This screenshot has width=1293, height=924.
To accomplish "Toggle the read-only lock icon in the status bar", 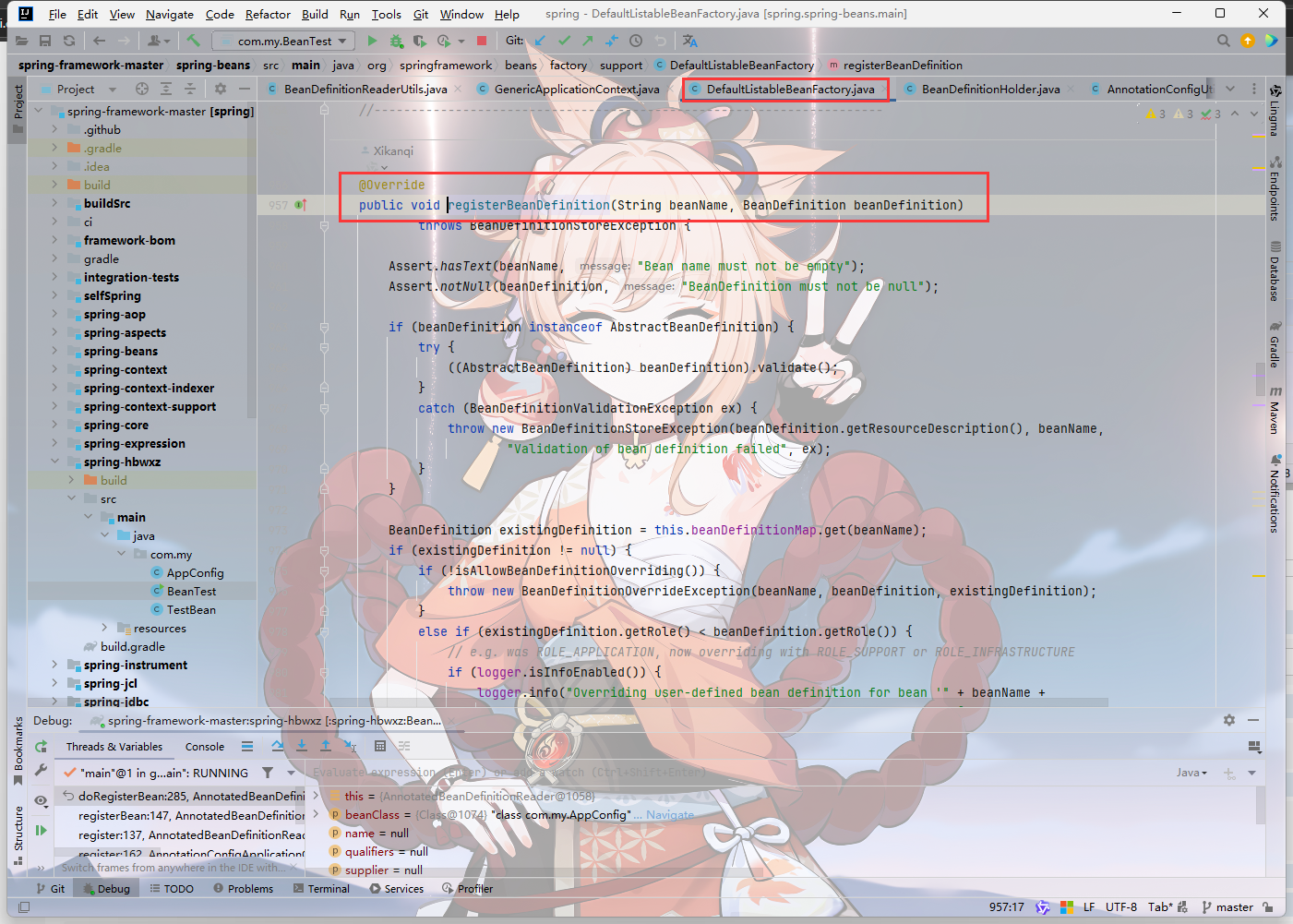I will (x=1268, y=907).
